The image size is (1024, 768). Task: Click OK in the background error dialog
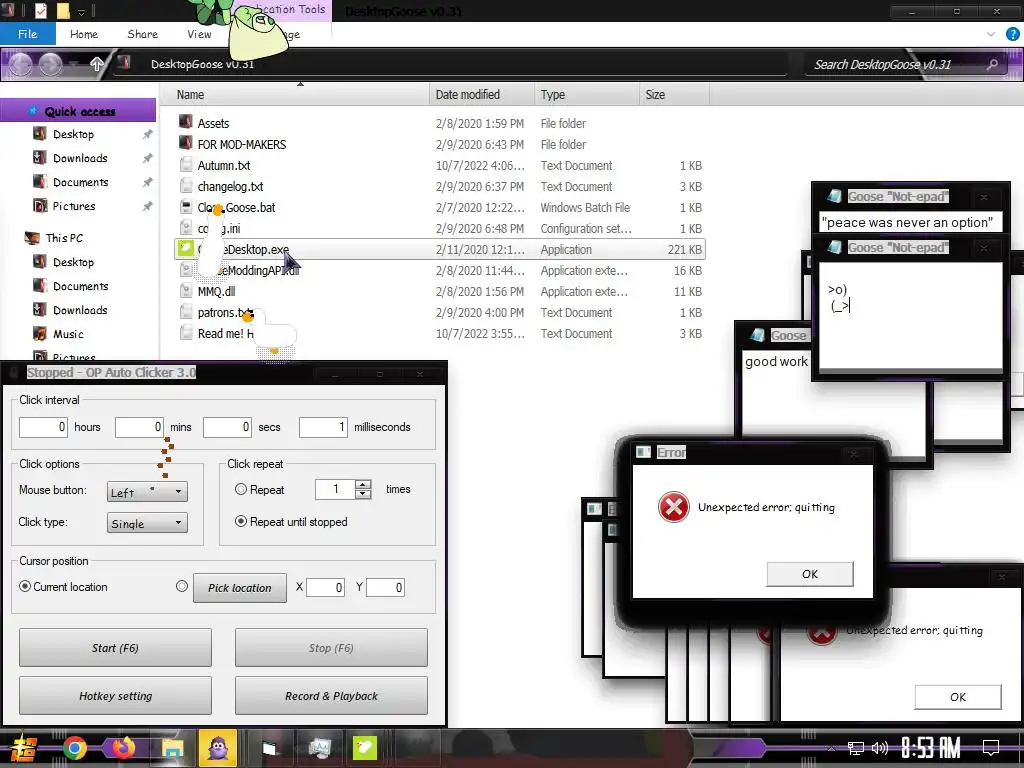click(x=958, y=697)
